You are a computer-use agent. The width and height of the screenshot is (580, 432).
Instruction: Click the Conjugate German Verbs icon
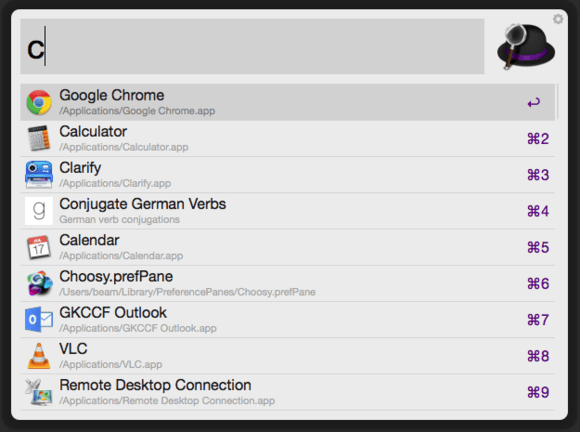(39, 211)
